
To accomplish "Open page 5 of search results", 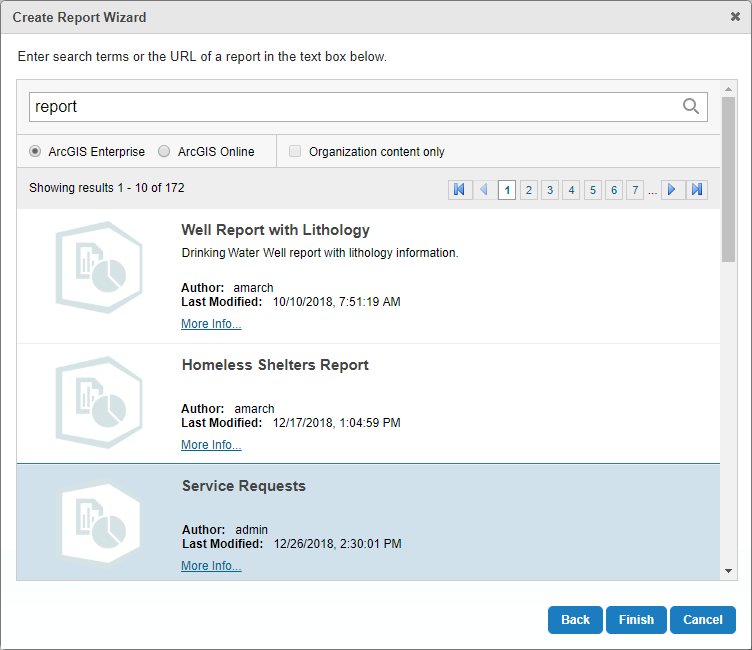I will pos(592,189).
